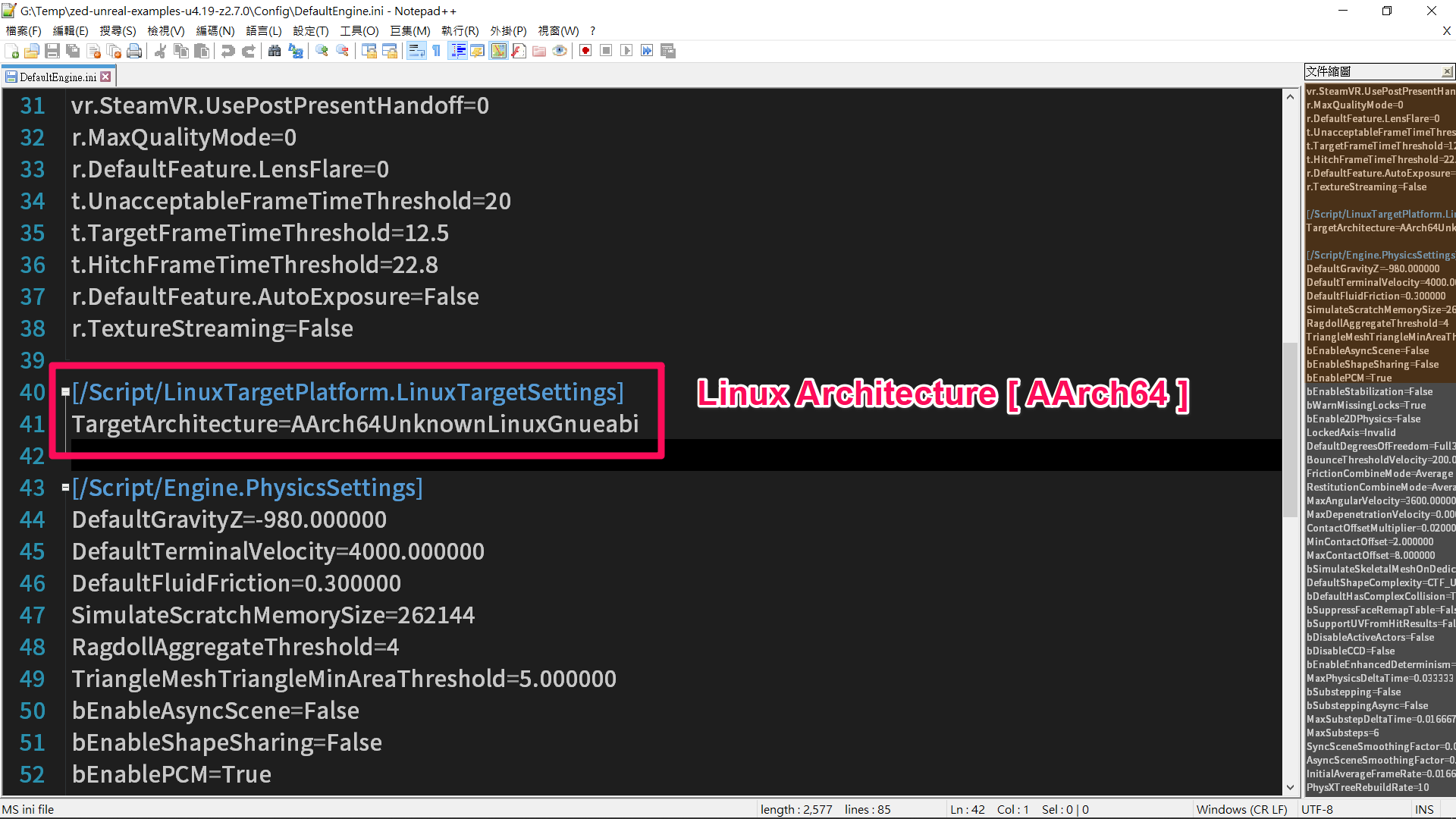Start recording a macro
The image size is (1456, 819).
click(585, 51)
